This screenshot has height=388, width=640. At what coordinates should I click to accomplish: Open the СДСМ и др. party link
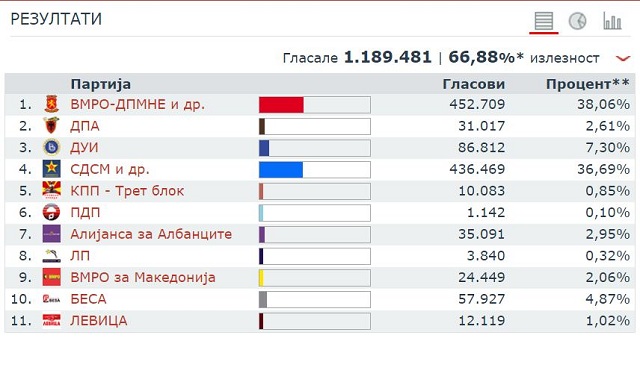point(110,169)
